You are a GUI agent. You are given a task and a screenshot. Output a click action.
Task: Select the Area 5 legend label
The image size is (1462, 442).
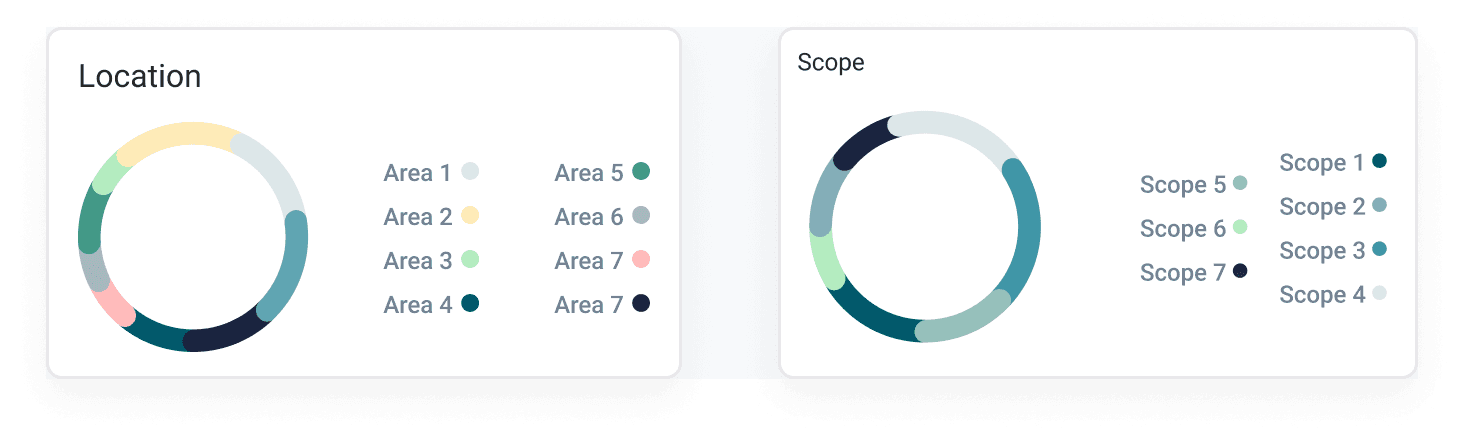pyautogui.click(x=589, y=173)
